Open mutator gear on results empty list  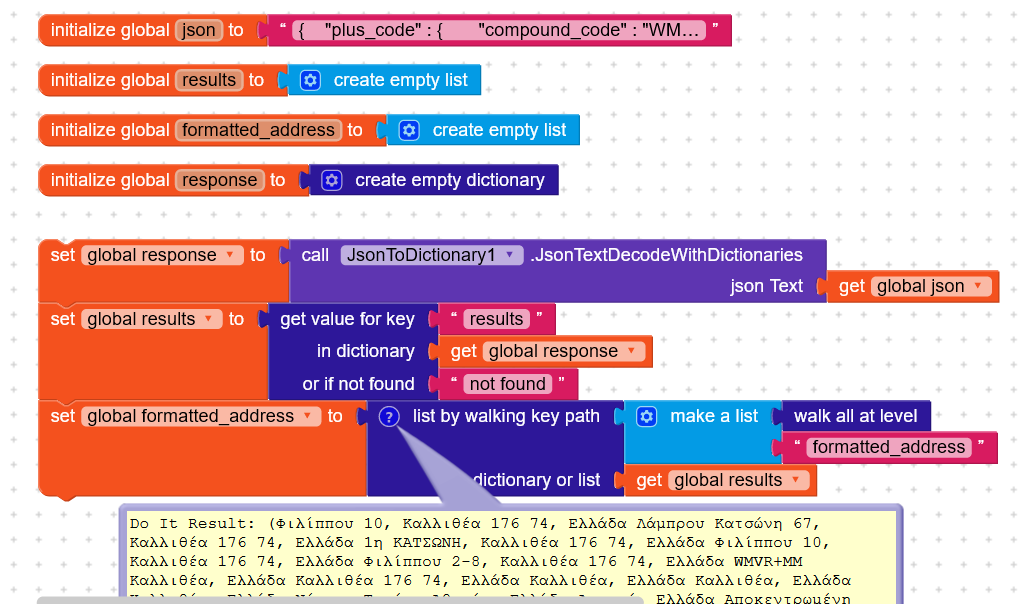pos(310,80)
